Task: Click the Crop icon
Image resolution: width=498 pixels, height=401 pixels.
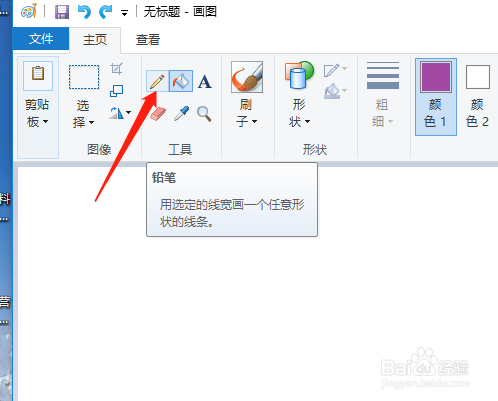Action: click(116, 69)
